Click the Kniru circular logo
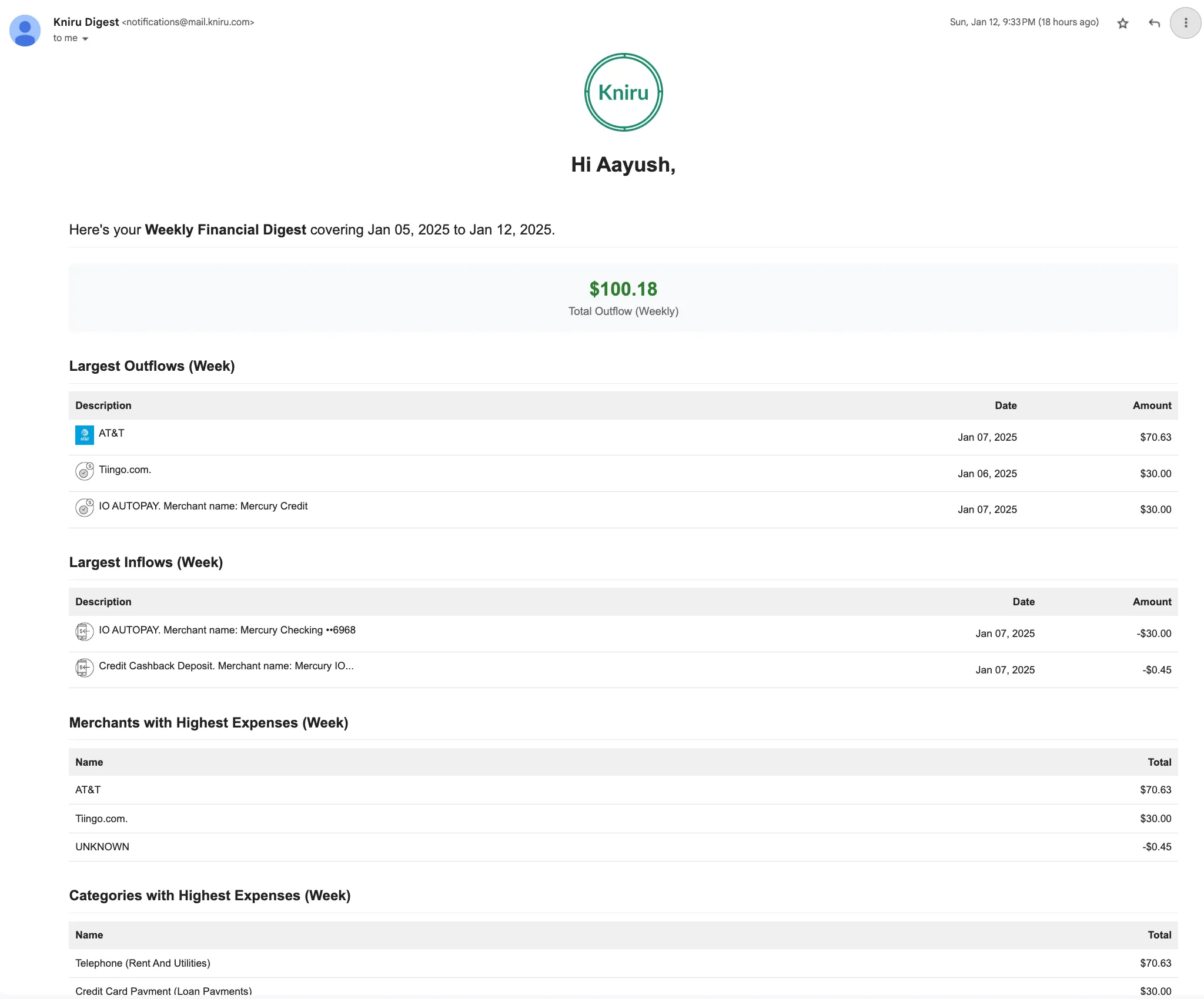 pos(623,92)
